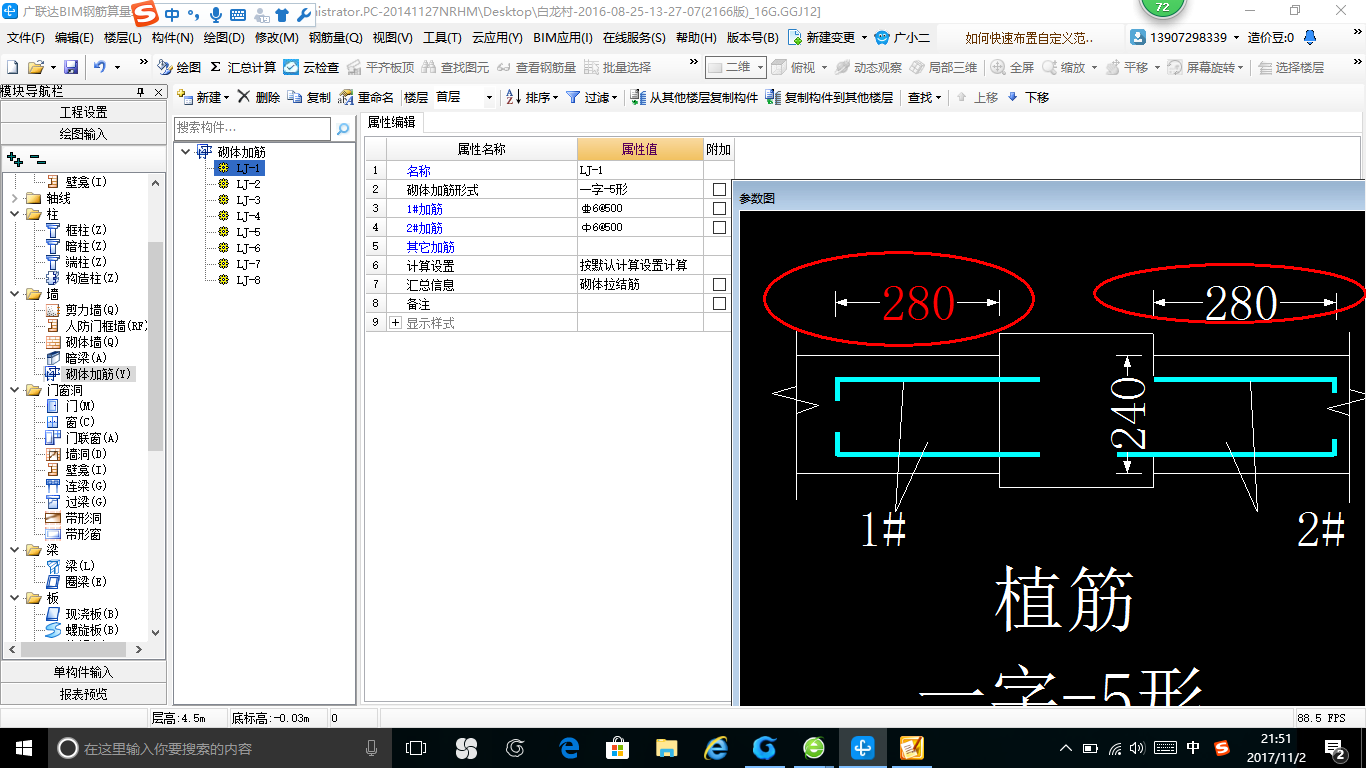Screen dimensions: 1366x768
Task: Select 门(M) in the navigation tree
Action: [80, 406]
